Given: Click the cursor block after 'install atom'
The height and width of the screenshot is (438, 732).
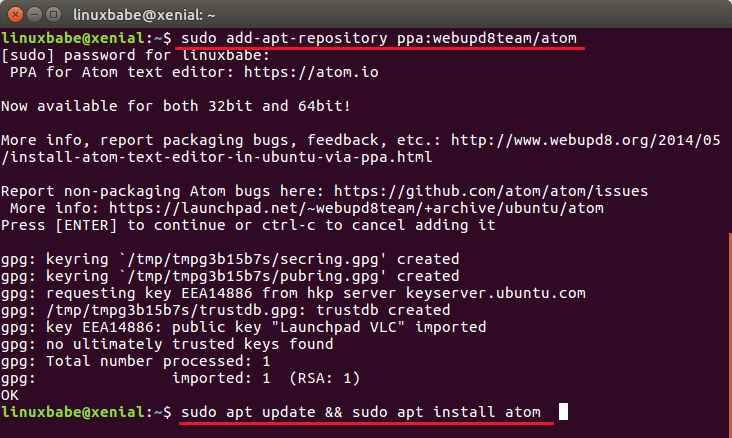Looking at the screenshot, I should 563,412.
